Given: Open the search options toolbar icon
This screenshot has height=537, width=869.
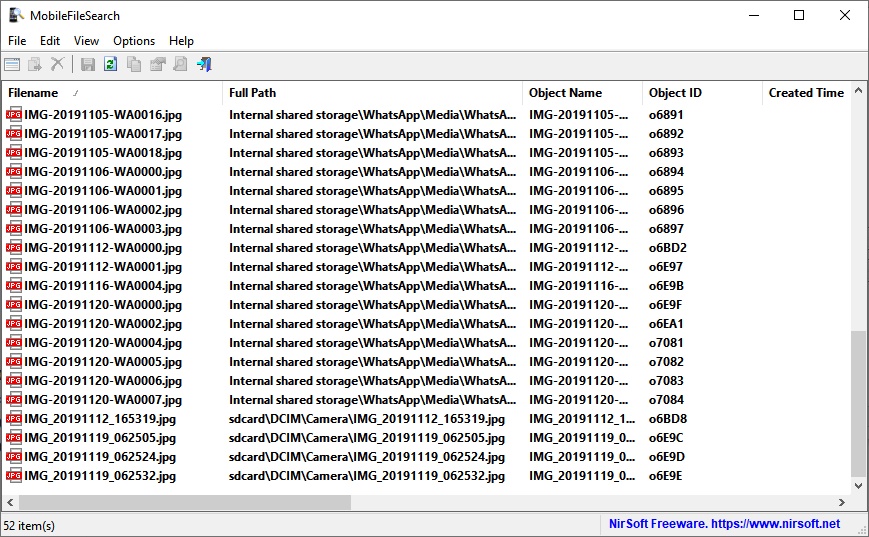Looking at the screenshot, I should click(x=12, y=64).
